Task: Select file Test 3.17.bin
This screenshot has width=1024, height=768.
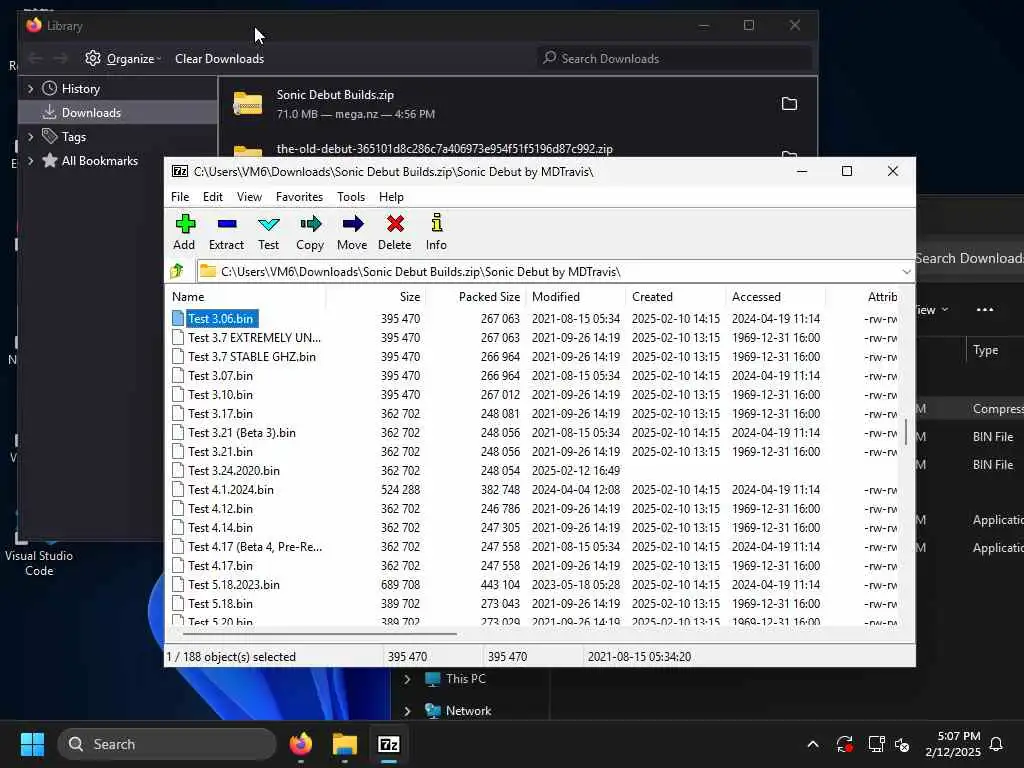Action: tap(220, 413)
